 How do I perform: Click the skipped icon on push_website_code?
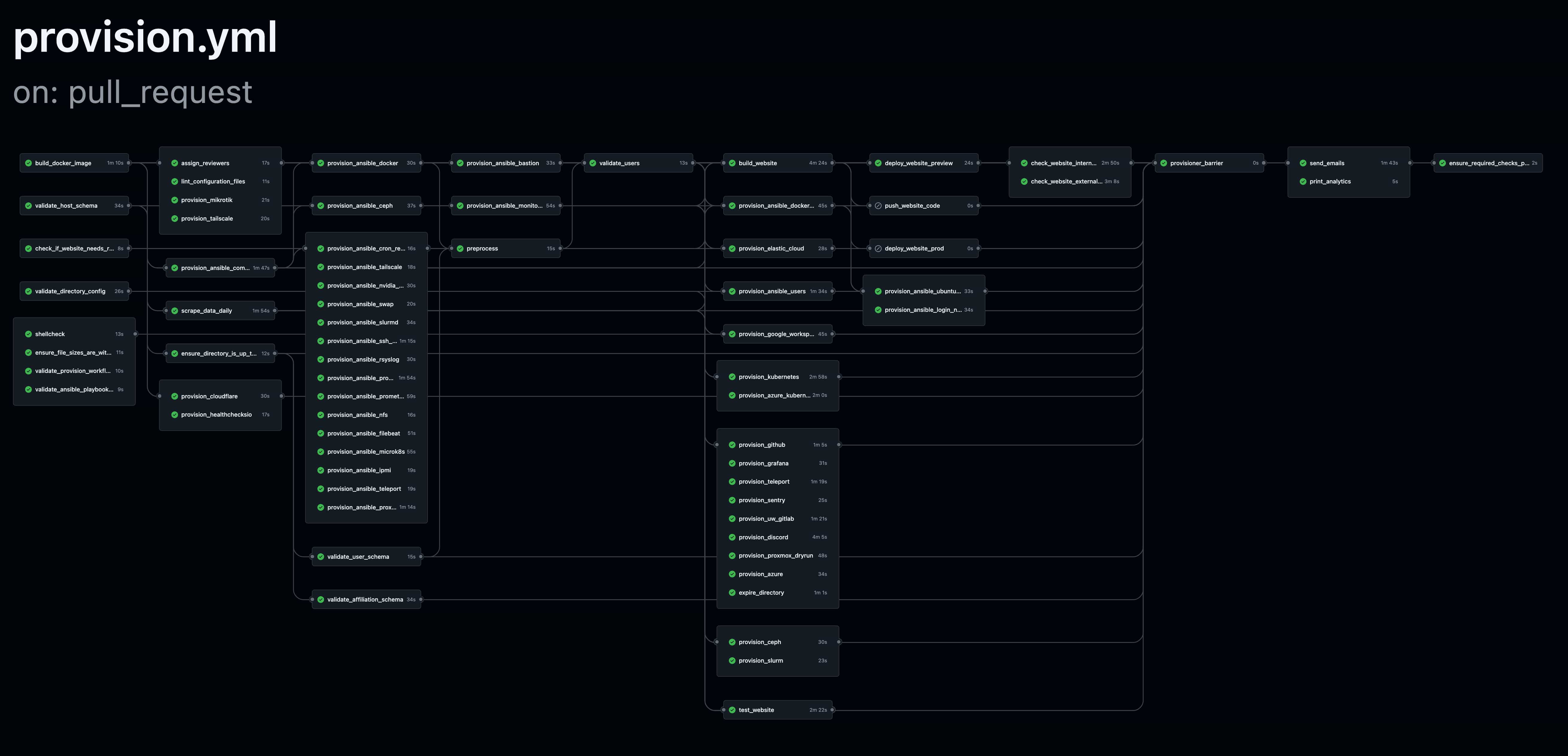click(878, 205)
